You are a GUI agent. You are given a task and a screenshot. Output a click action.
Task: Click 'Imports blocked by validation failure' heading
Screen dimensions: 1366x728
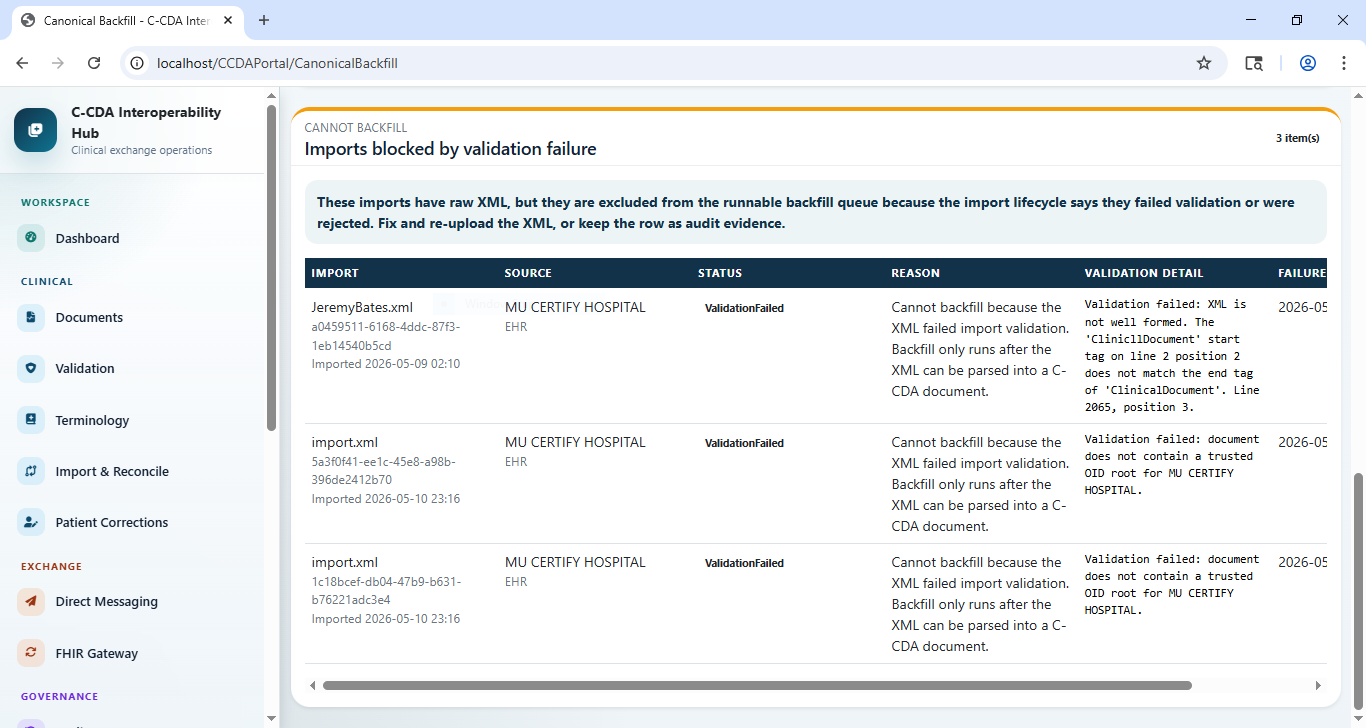pyautogui.click(x=450, y=149)
